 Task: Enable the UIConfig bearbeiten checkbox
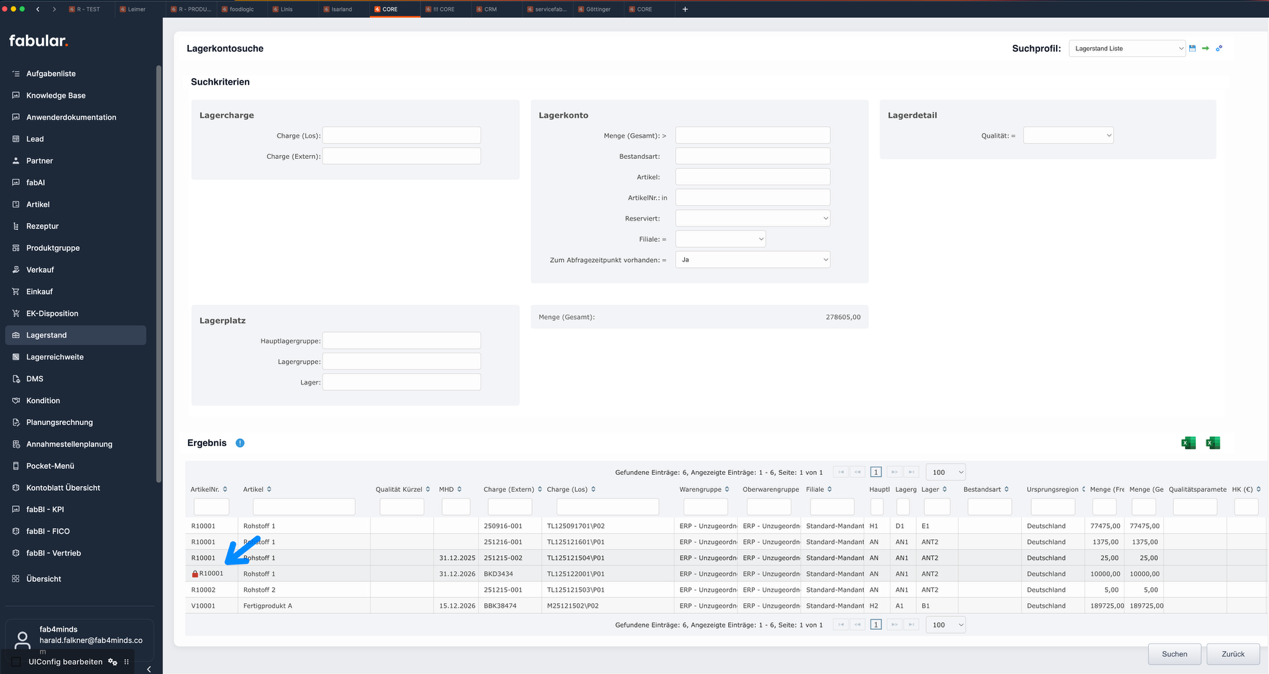click(x=16, y=662)
